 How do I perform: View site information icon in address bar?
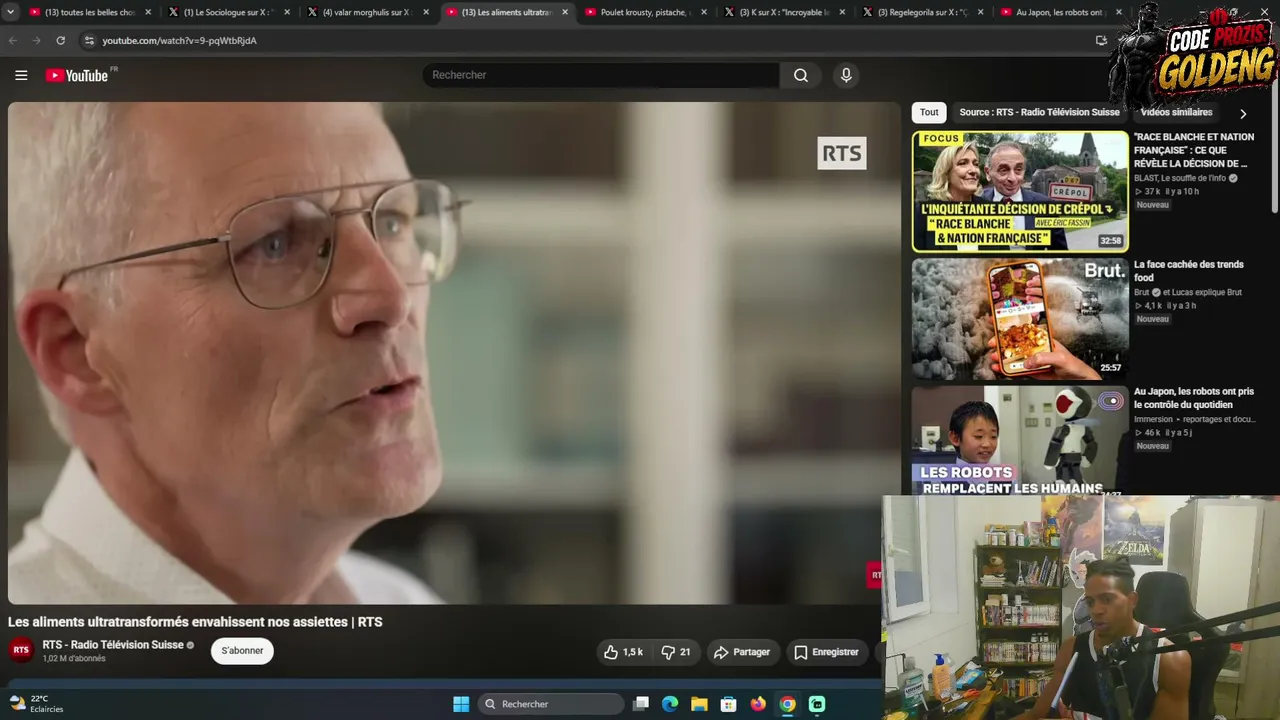pos(89,40)
